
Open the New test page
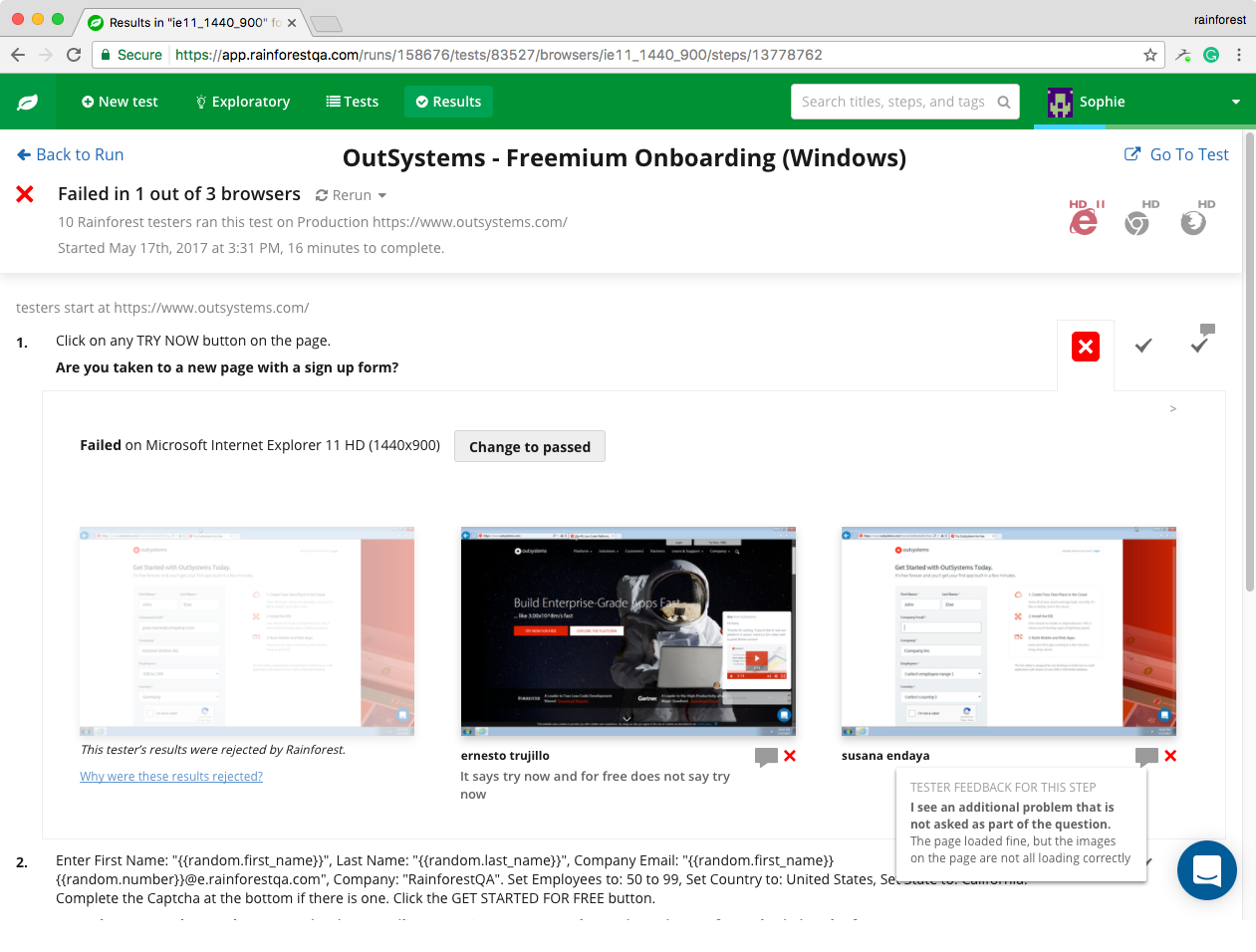click(x=120, y=102)
